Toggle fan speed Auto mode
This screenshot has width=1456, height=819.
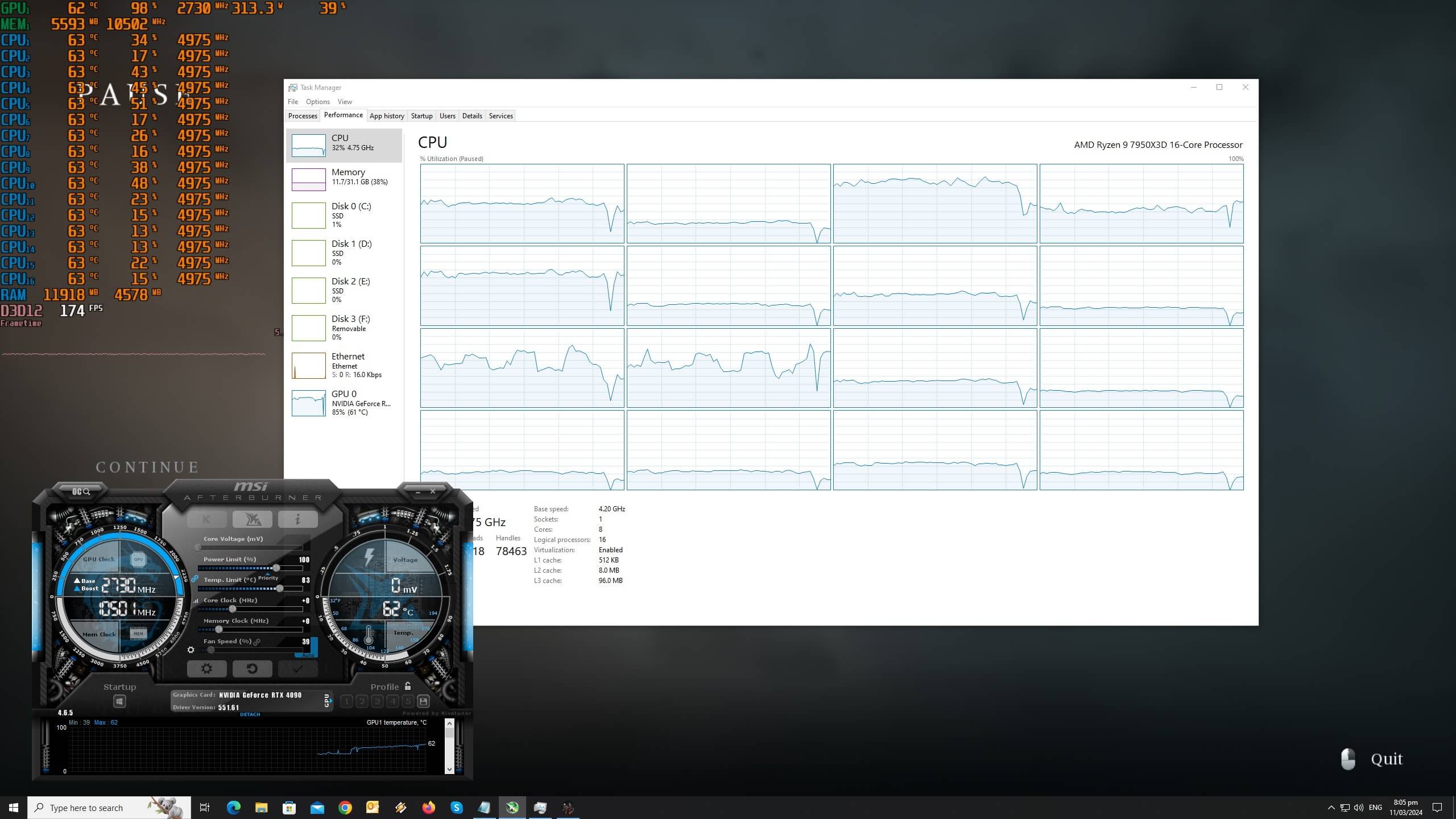308,655
